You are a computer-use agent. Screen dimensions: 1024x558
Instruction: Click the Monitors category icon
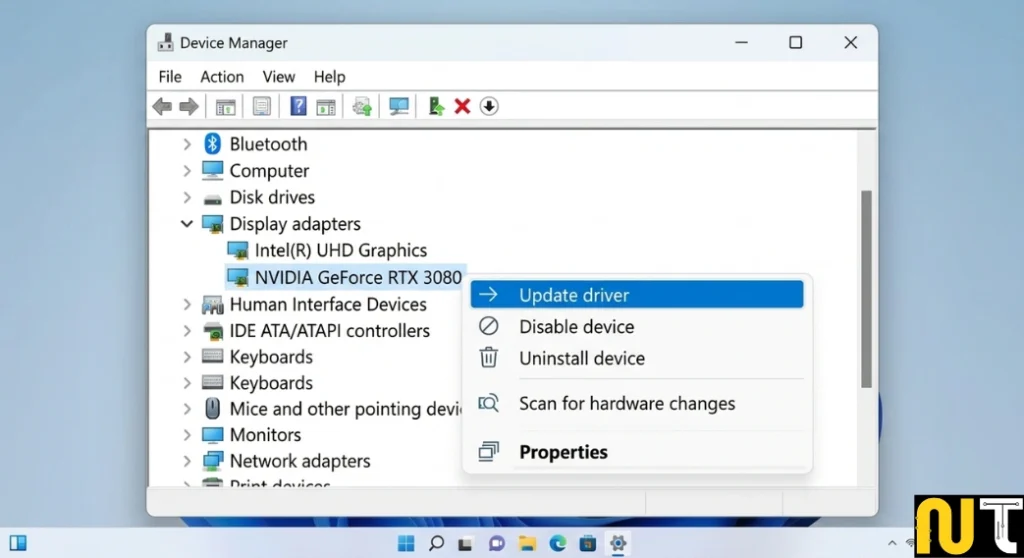(x=212, y=435)
